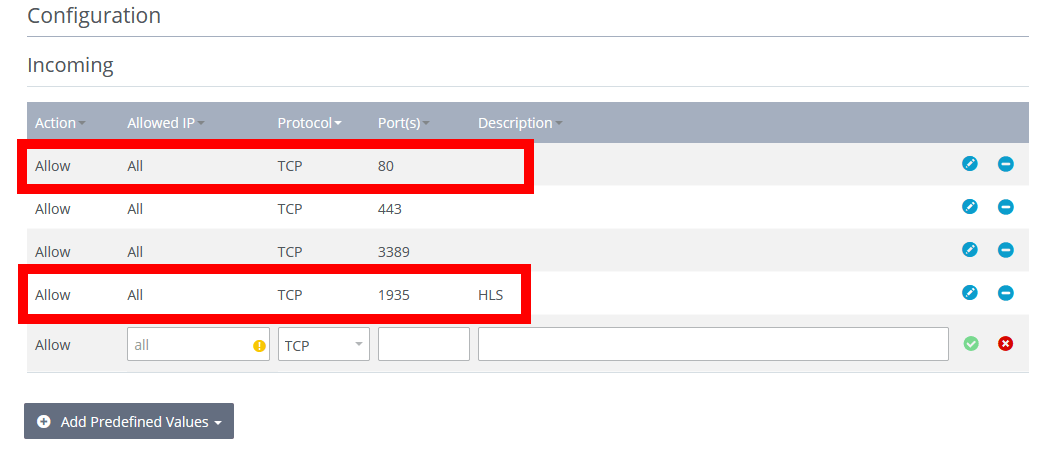
Task: Click the new rule description field
Action: coord(712,345)
